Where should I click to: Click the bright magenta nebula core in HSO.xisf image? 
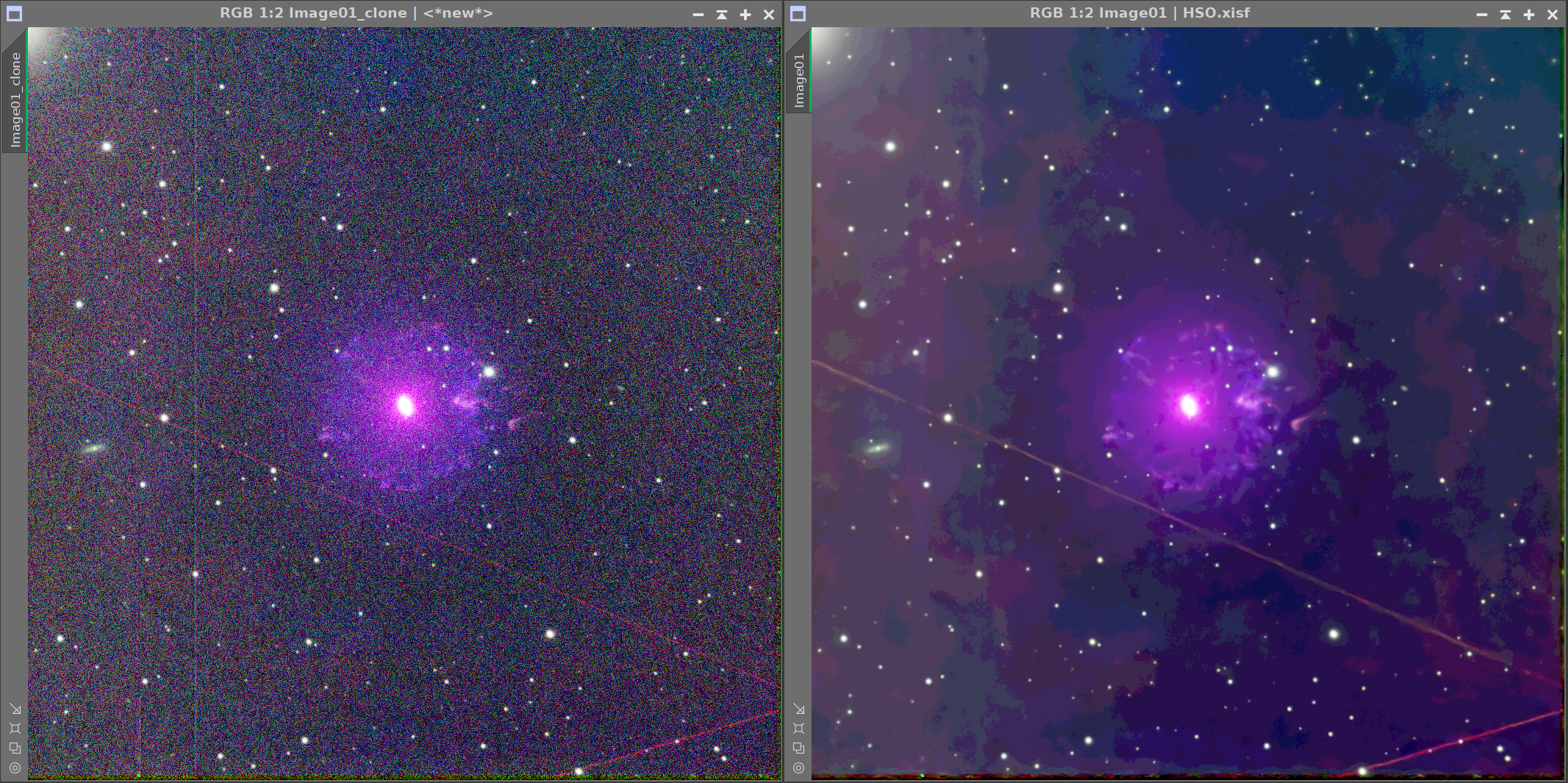1189,405
